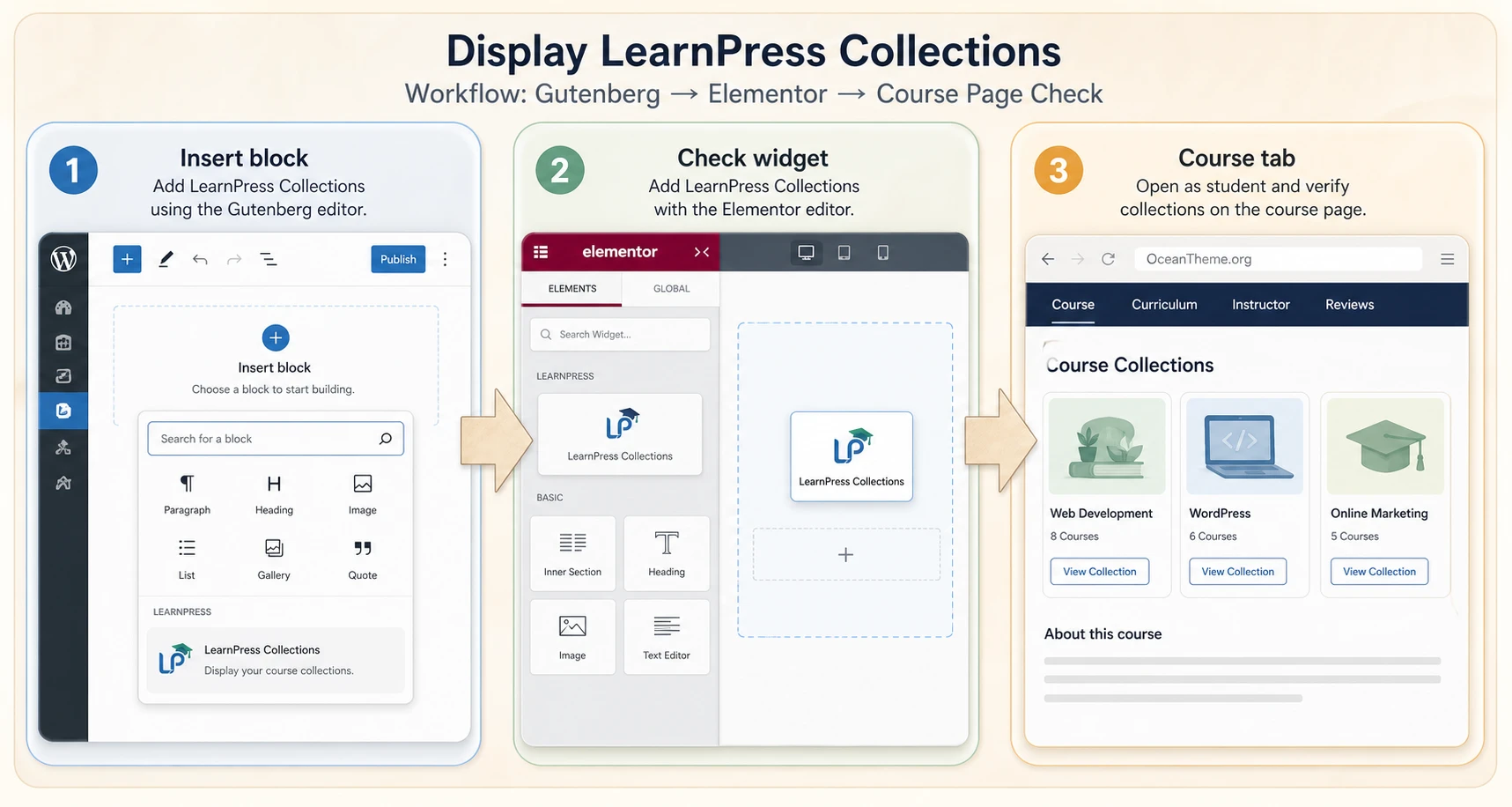
Task: Select the pencil edit tool in Gutenberg toolbar
Action: 166,259
